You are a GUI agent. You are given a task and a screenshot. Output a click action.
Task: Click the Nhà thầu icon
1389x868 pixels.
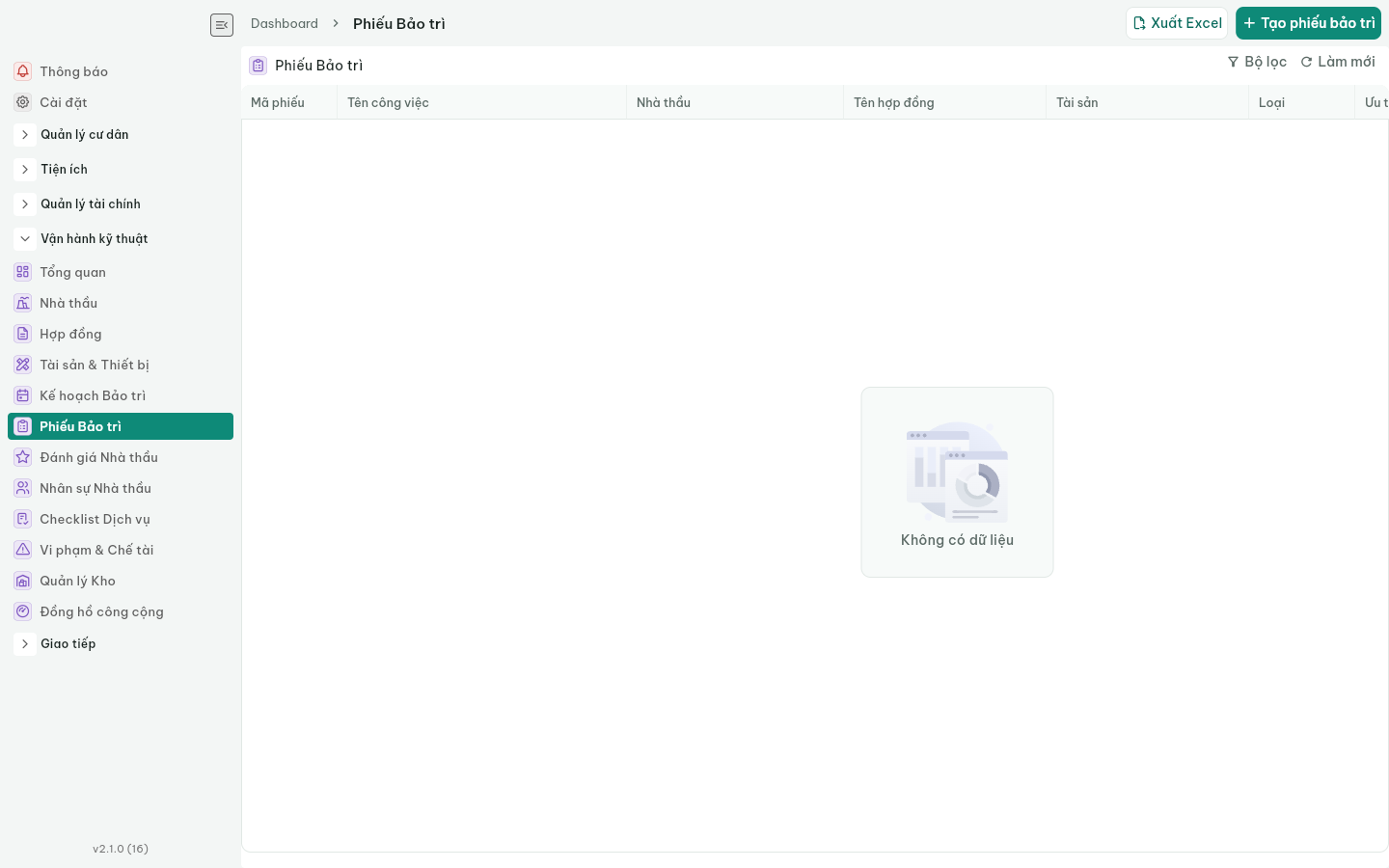(23, 303)
